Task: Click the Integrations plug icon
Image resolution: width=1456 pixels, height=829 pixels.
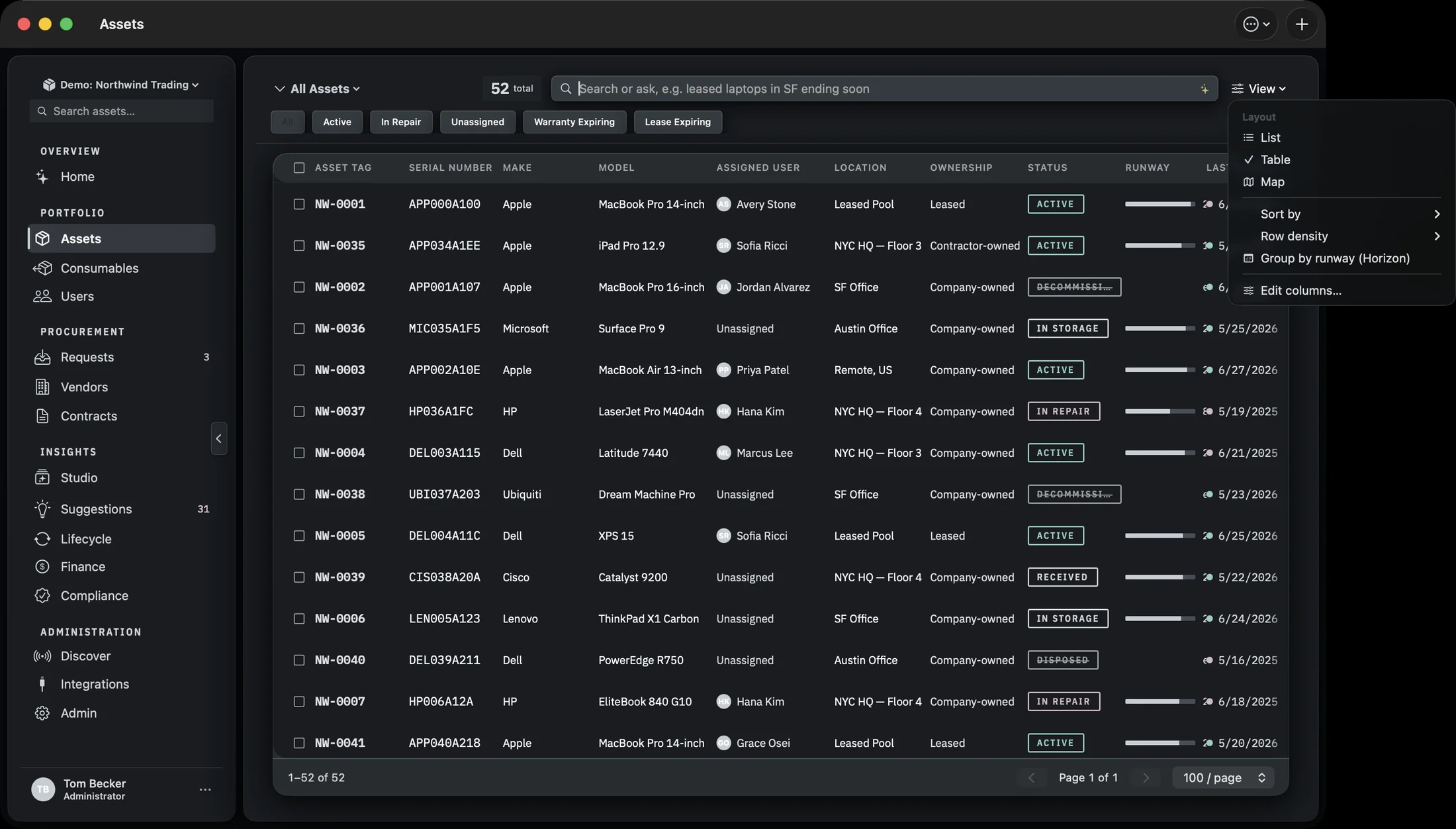Action: pyautogui.click(x=42, y=684)
